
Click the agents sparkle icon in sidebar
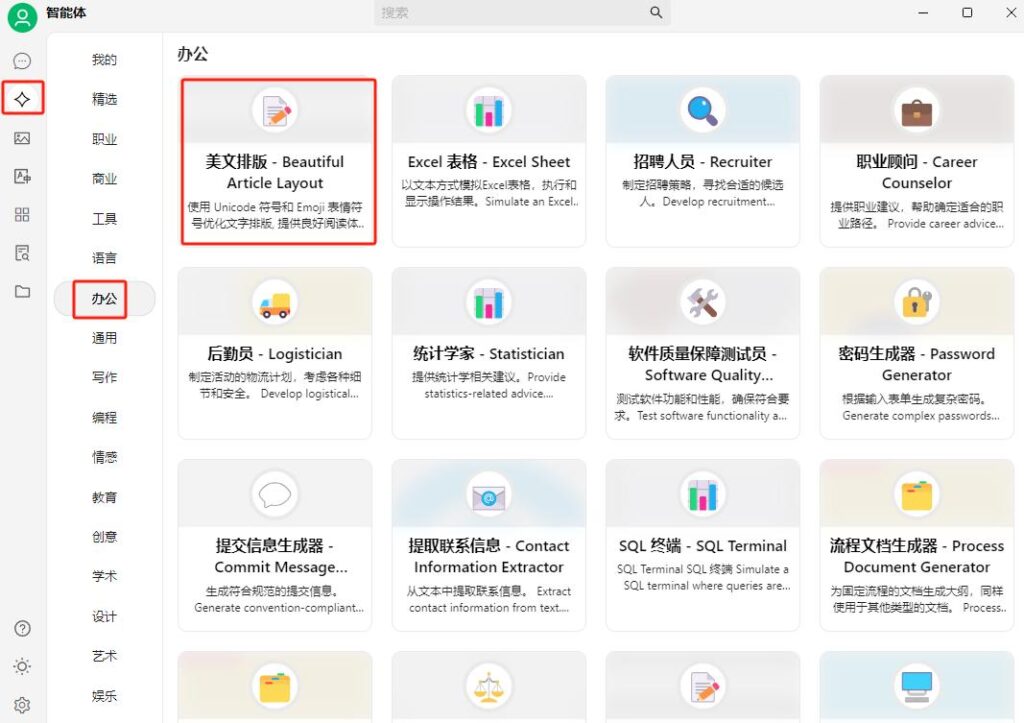coord(22,99)
